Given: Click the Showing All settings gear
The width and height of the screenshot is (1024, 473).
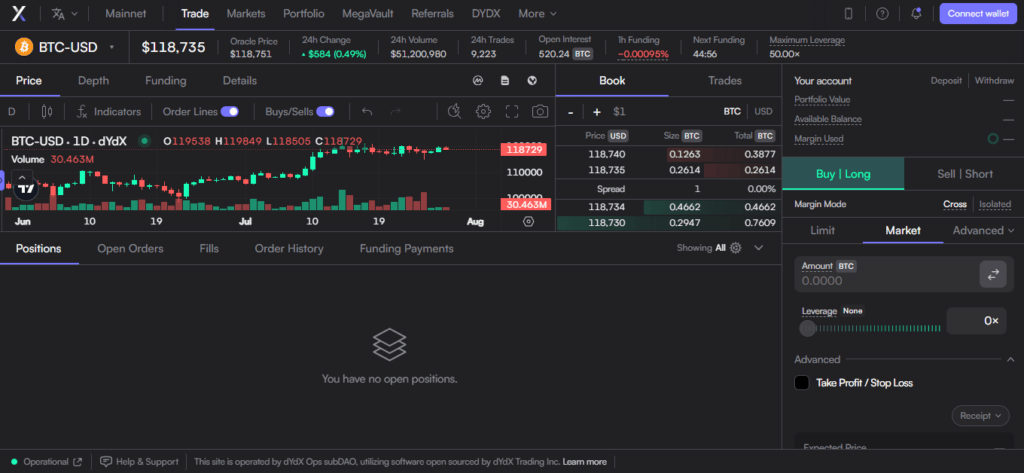Looking at the screenshot, I should tap(735, 248).
